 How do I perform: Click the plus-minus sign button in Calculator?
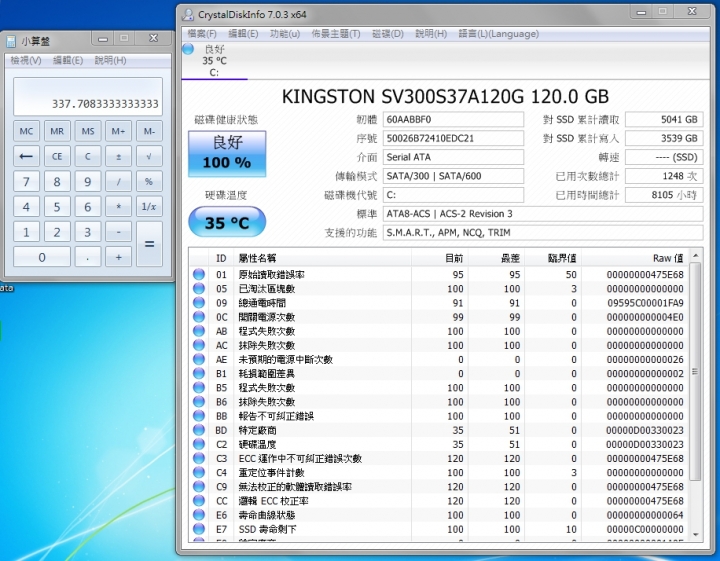[118, 157]
